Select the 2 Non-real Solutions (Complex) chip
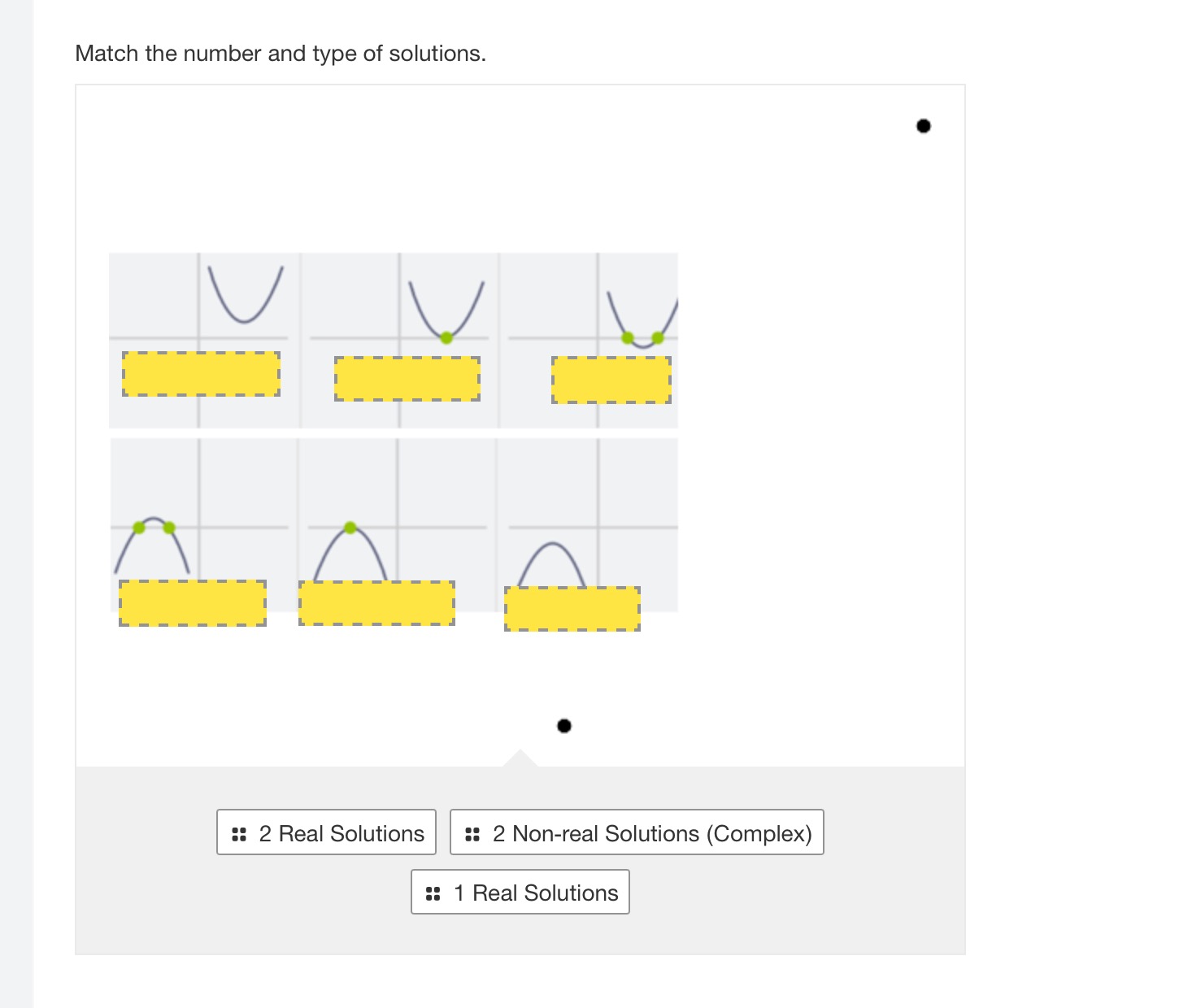Viewport: 1179px width, 1008px height. tap(637, 832)
